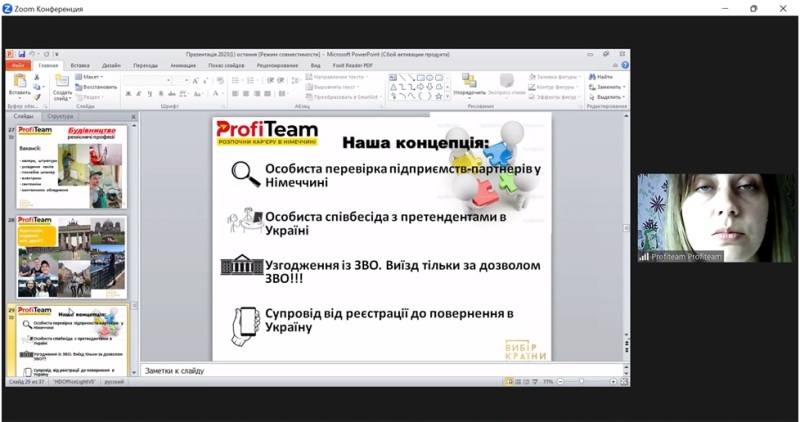Open the Макет layout dropdown
The height and width of the screenshot is (422, 800).
pos(89,77)
